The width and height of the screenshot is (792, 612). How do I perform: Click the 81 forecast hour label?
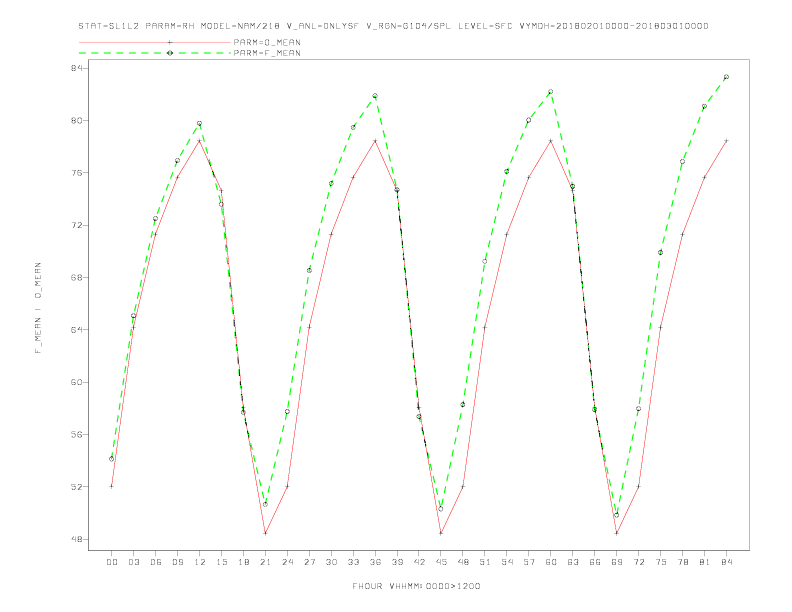tap(705, 562)
